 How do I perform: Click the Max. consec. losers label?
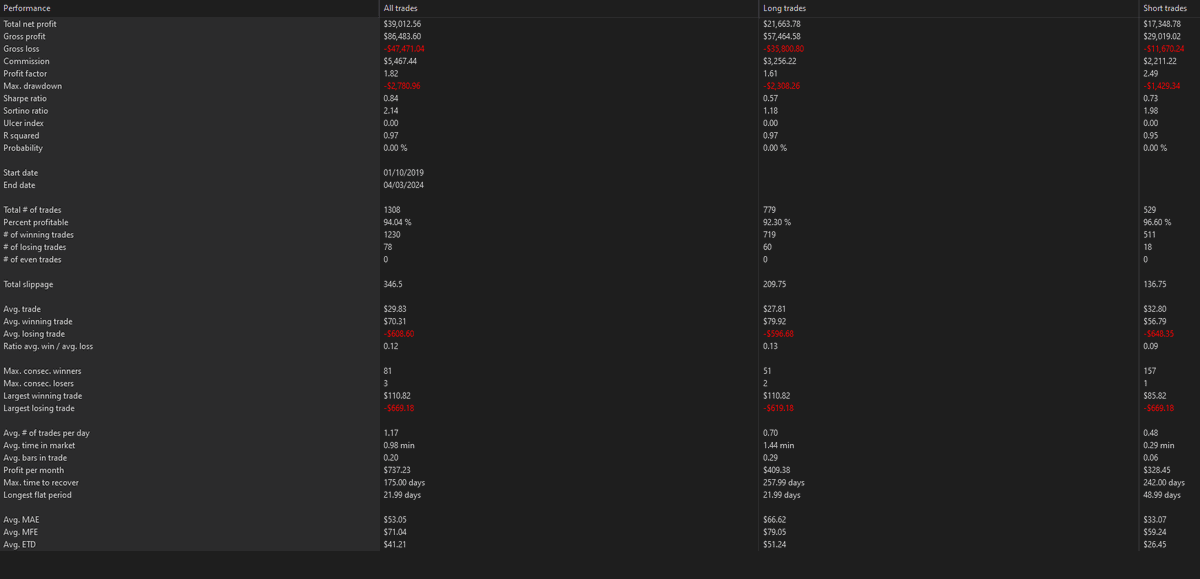click(39, 383)
